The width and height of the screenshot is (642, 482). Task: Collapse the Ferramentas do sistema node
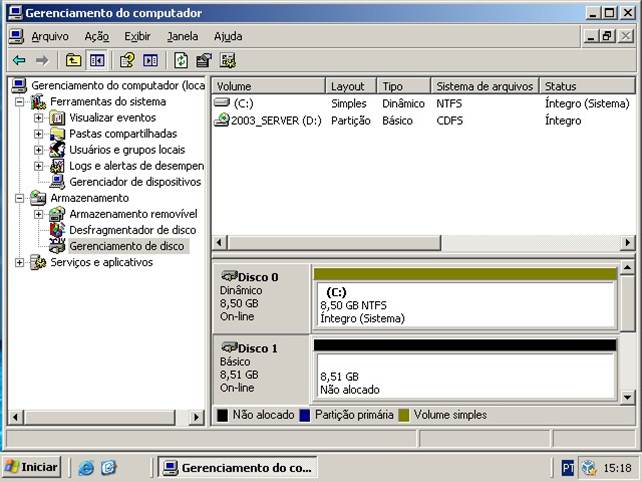[x=19, y=102]
